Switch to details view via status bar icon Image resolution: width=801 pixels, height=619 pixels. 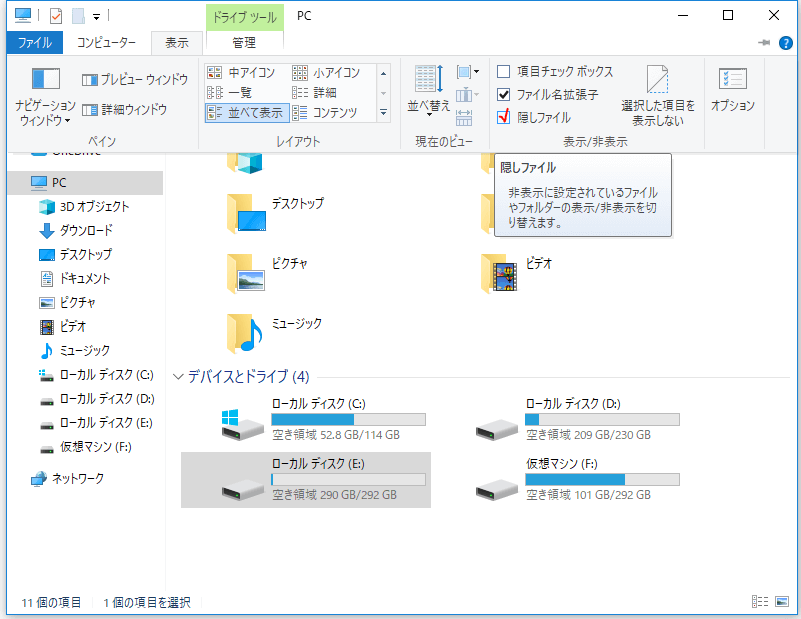760,602
